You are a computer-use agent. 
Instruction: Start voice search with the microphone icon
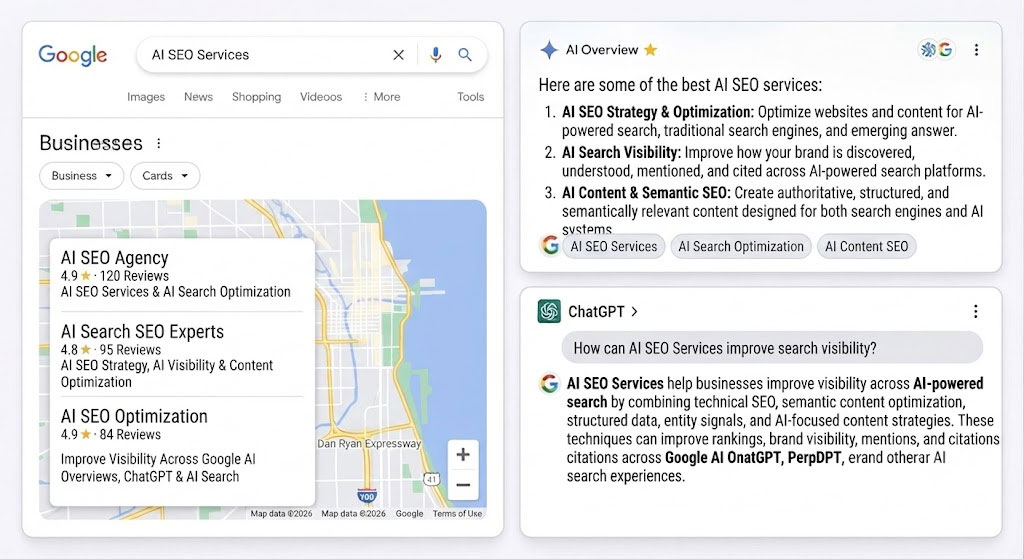pyautogui.click(x=436, y=55)
